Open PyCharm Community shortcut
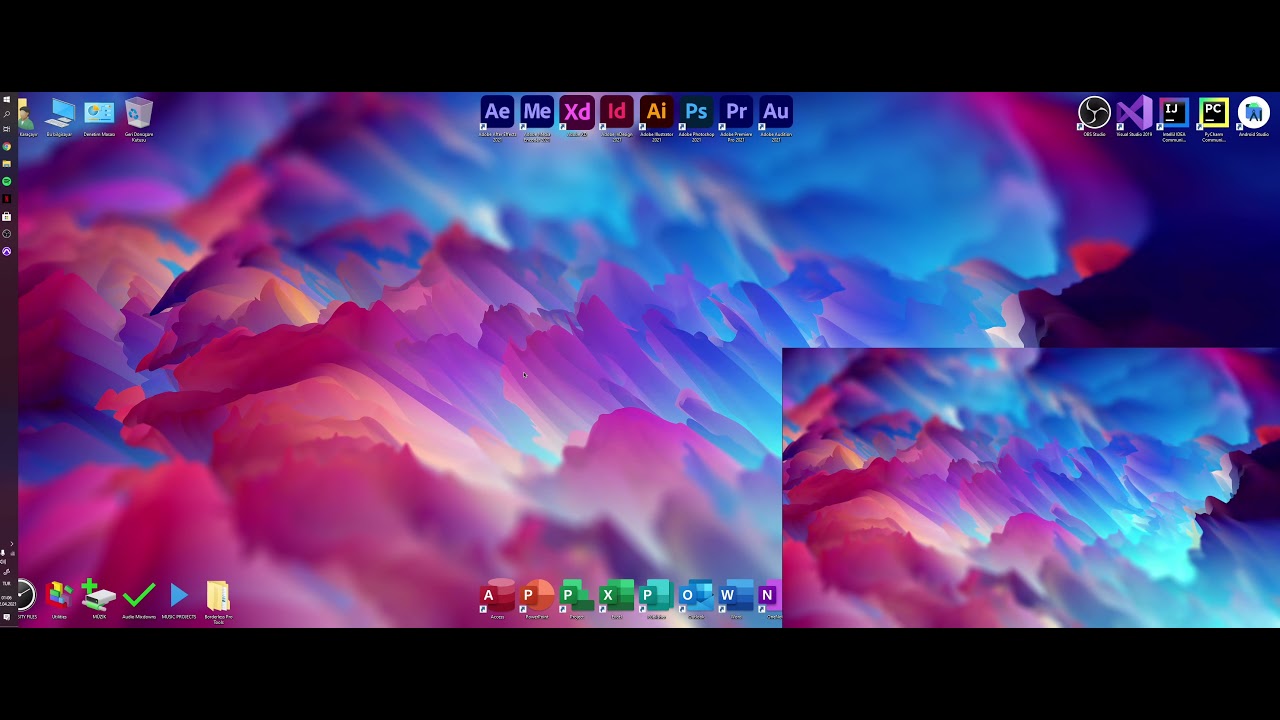This screenshot has height=720, width=1280. coord(1214,119)
